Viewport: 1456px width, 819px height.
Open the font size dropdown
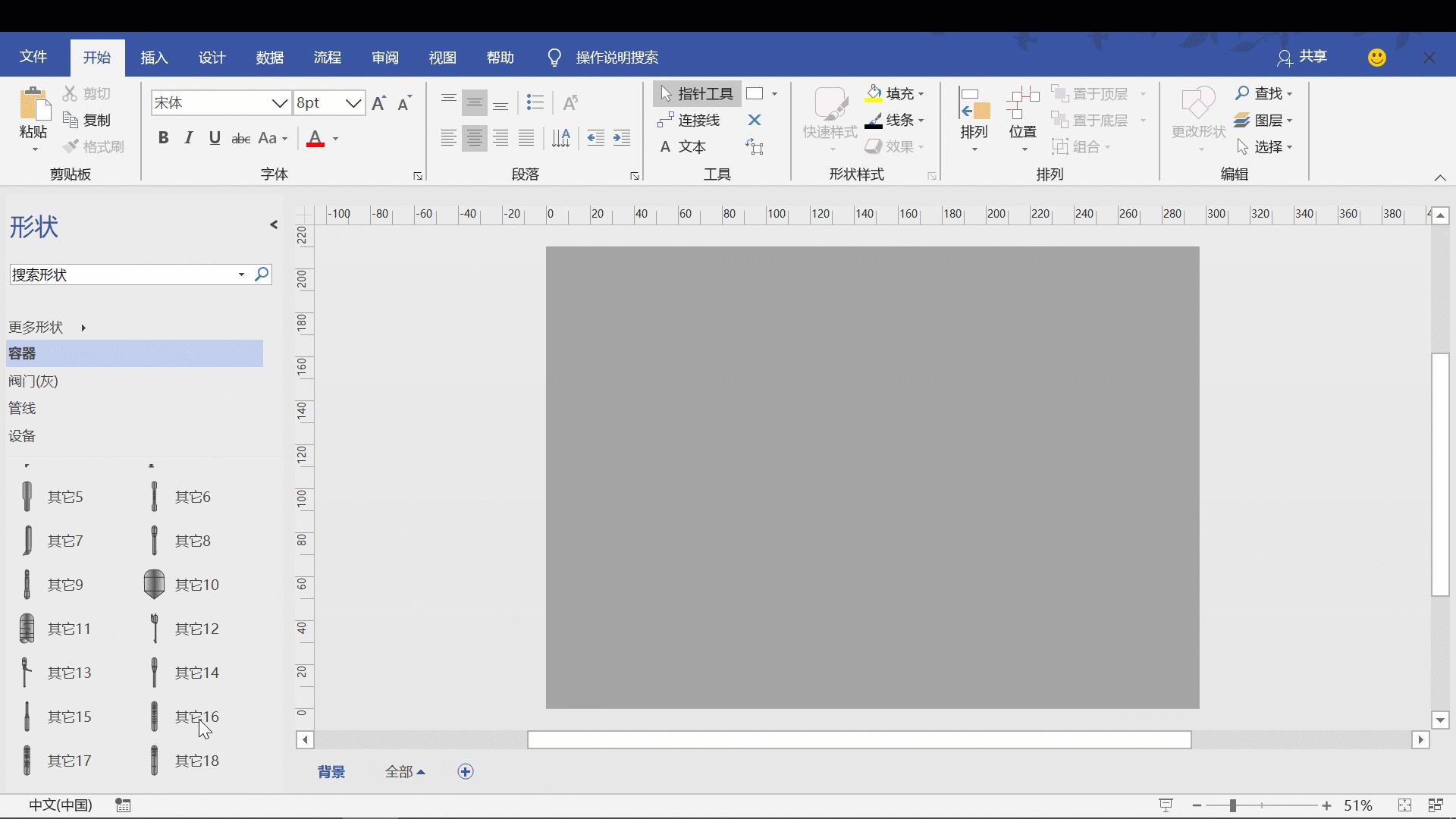(x=353, y=102)
